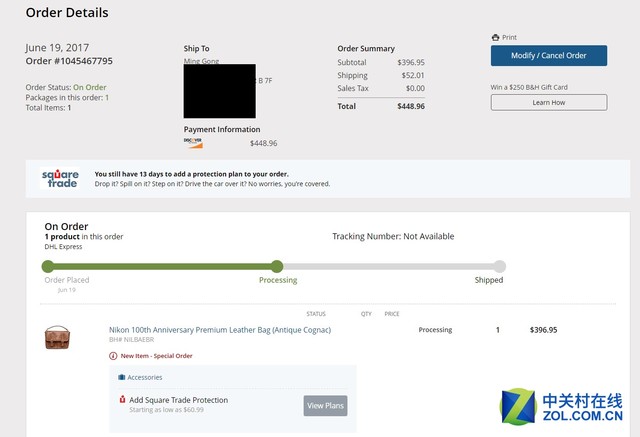Click the Print printer icon
640x437 pixels.
point(494,37)
